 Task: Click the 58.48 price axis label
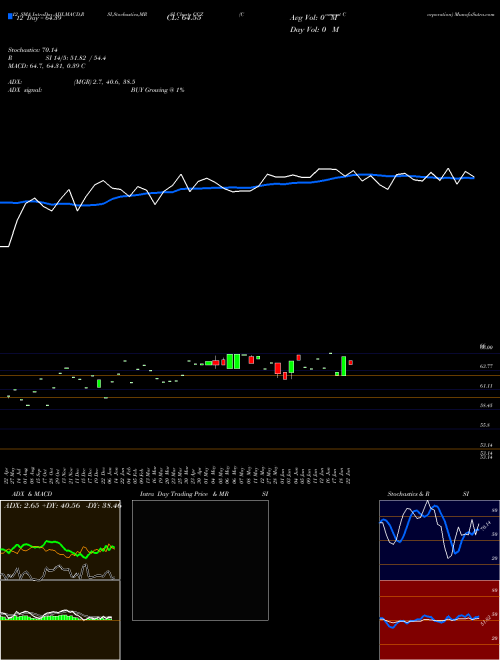[x=486, y=405]
